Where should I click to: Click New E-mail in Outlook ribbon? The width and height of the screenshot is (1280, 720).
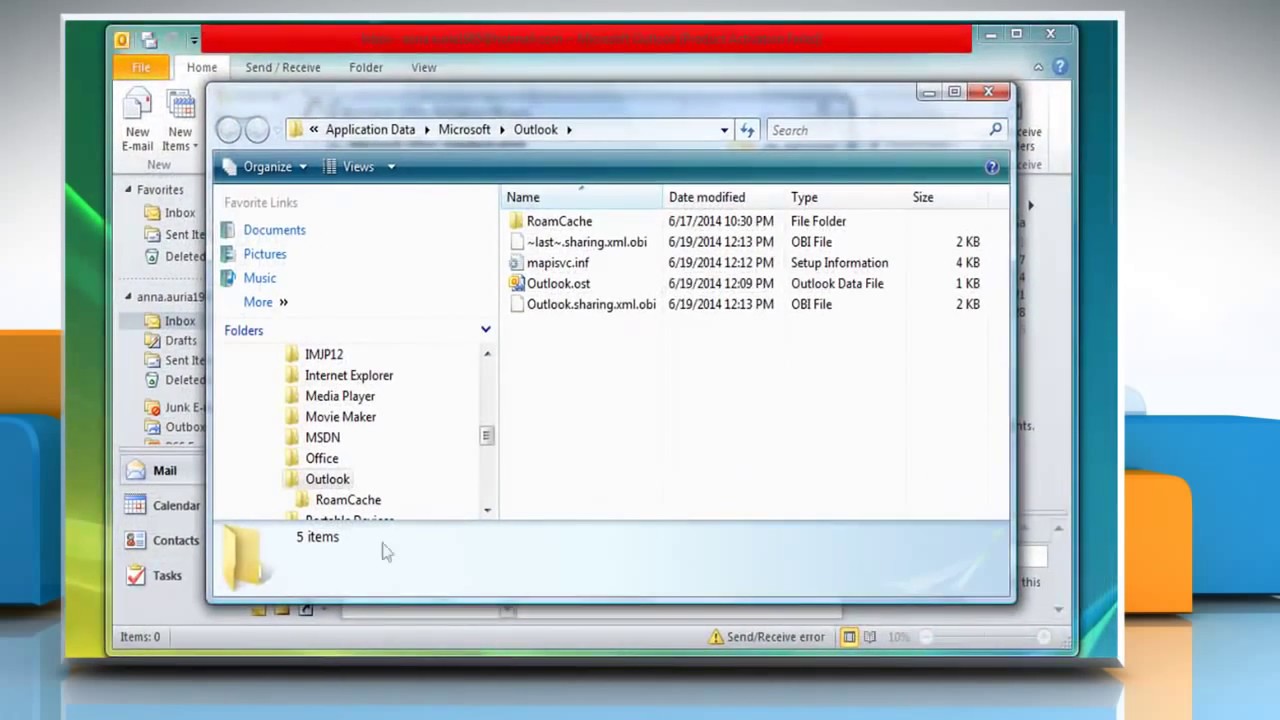[137, 121]
